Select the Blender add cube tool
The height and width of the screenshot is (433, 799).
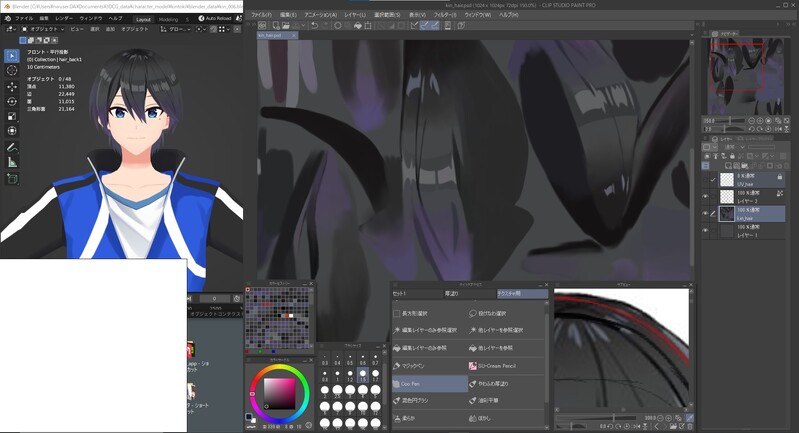click(12, 179)
